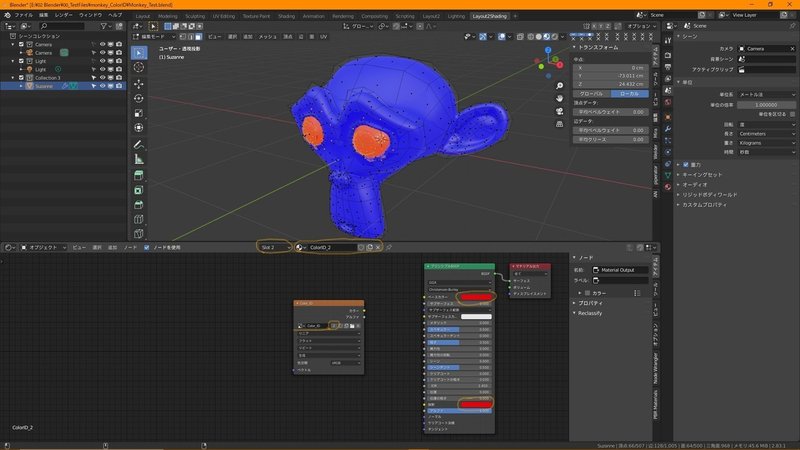Choose the Extrude Region tool
Viewport: 800px width, 450px height.
click(x=139, y=176)
